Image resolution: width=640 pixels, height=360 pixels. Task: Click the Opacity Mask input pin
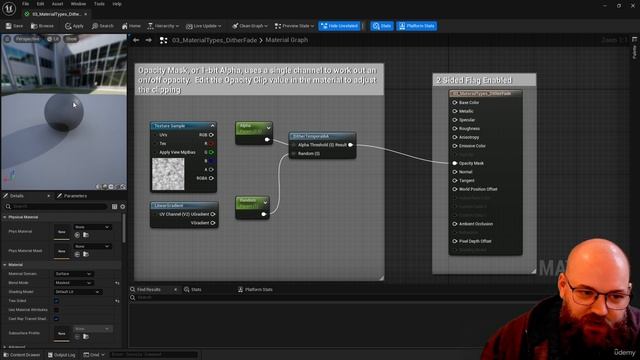coord(455,163)
